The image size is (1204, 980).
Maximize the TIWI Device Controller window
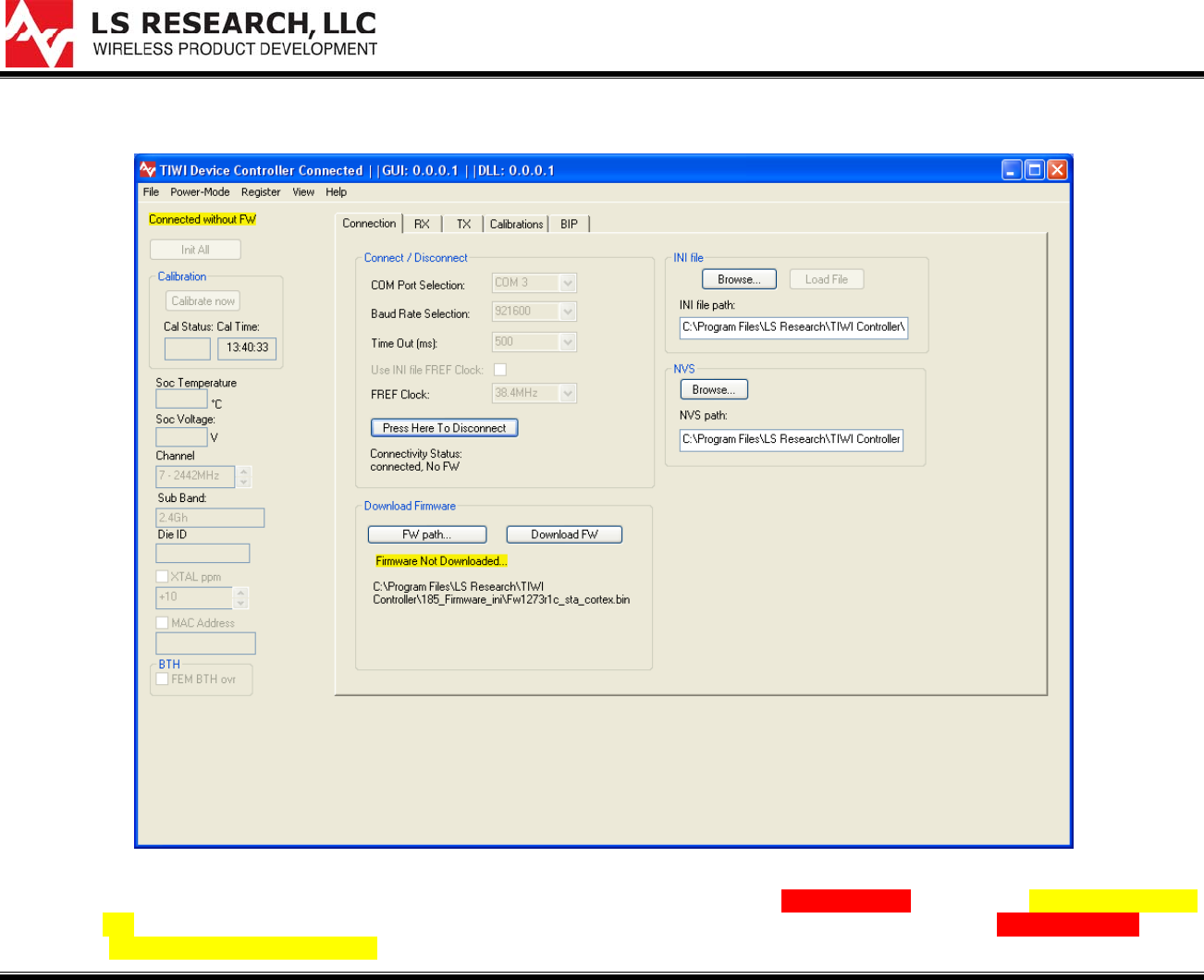point(1035,170)
